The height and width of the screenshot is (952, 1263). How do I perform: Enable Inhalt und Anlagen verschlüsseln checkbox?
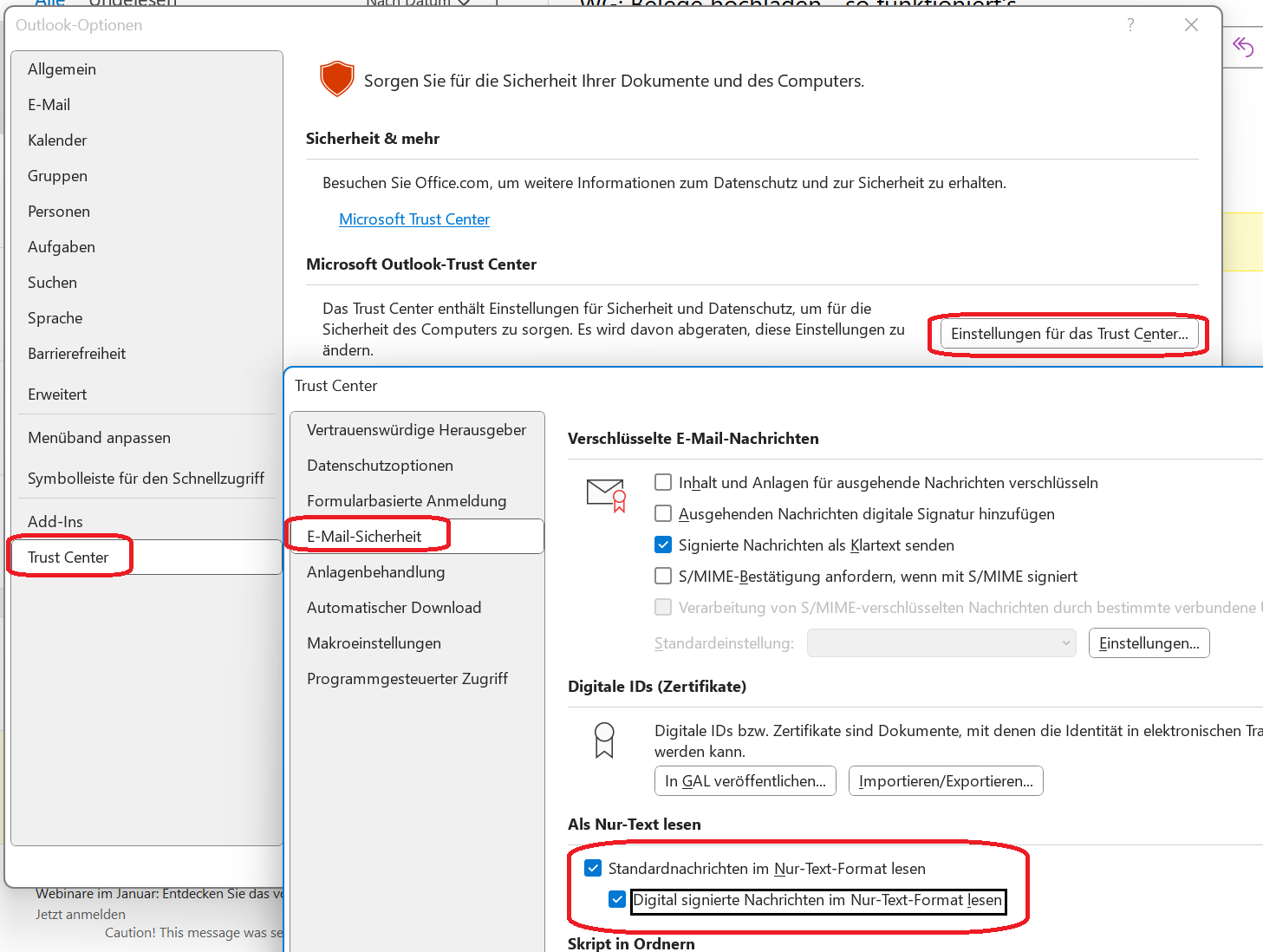coord(663,482)
